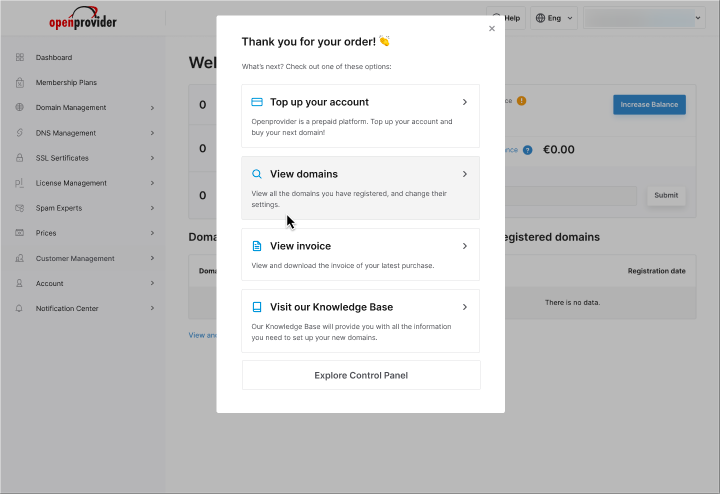Expand DNS Management submenu arrow
The width and height of the screenshot is (720, 494).
pyautogui.click(x=152, y=133)
